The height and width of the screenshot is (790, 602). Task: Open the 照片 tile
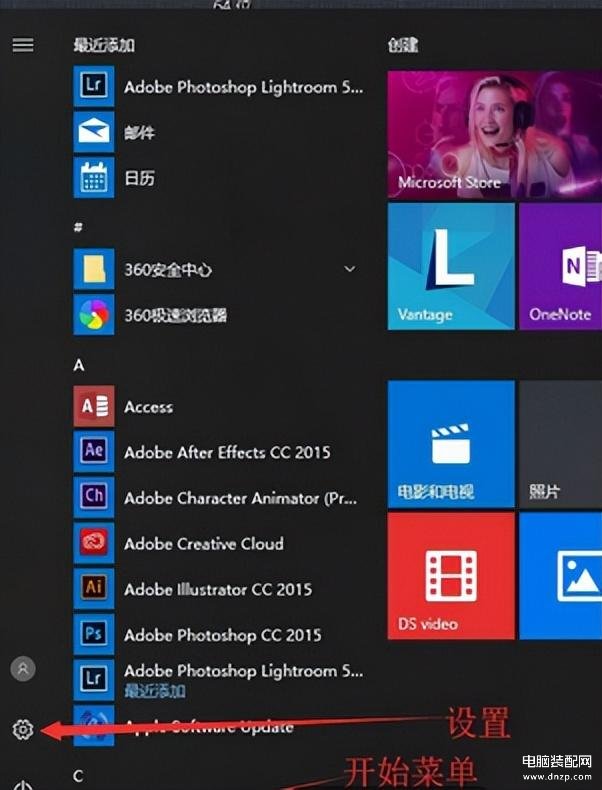(x=561, y=444)
